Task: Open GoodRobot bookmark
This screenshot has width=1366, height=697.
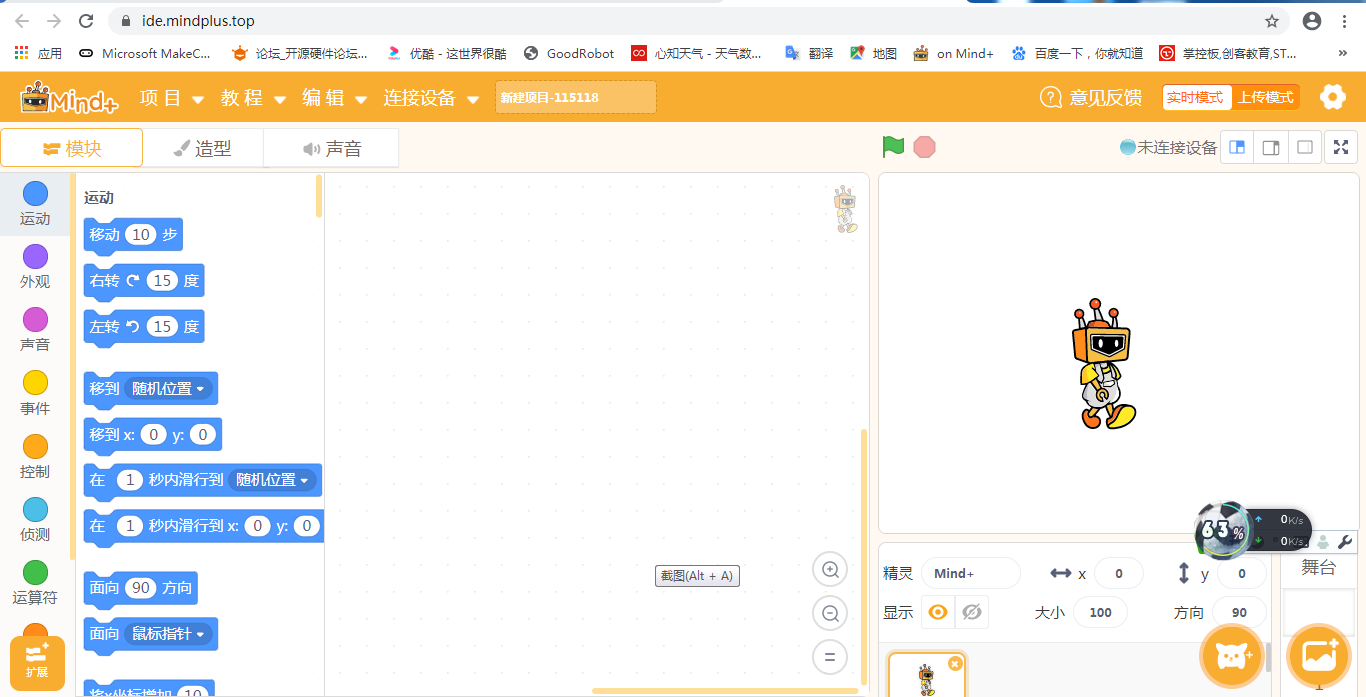Action: click(x=569, y=53)
